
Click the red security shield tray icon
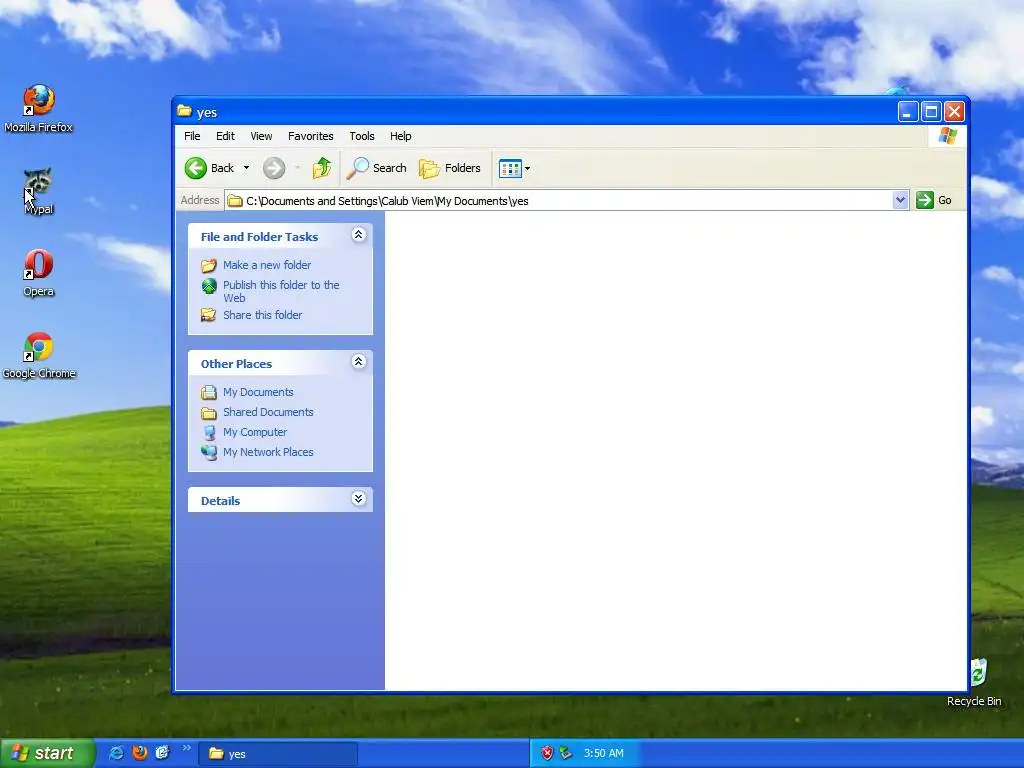point(547,753)
